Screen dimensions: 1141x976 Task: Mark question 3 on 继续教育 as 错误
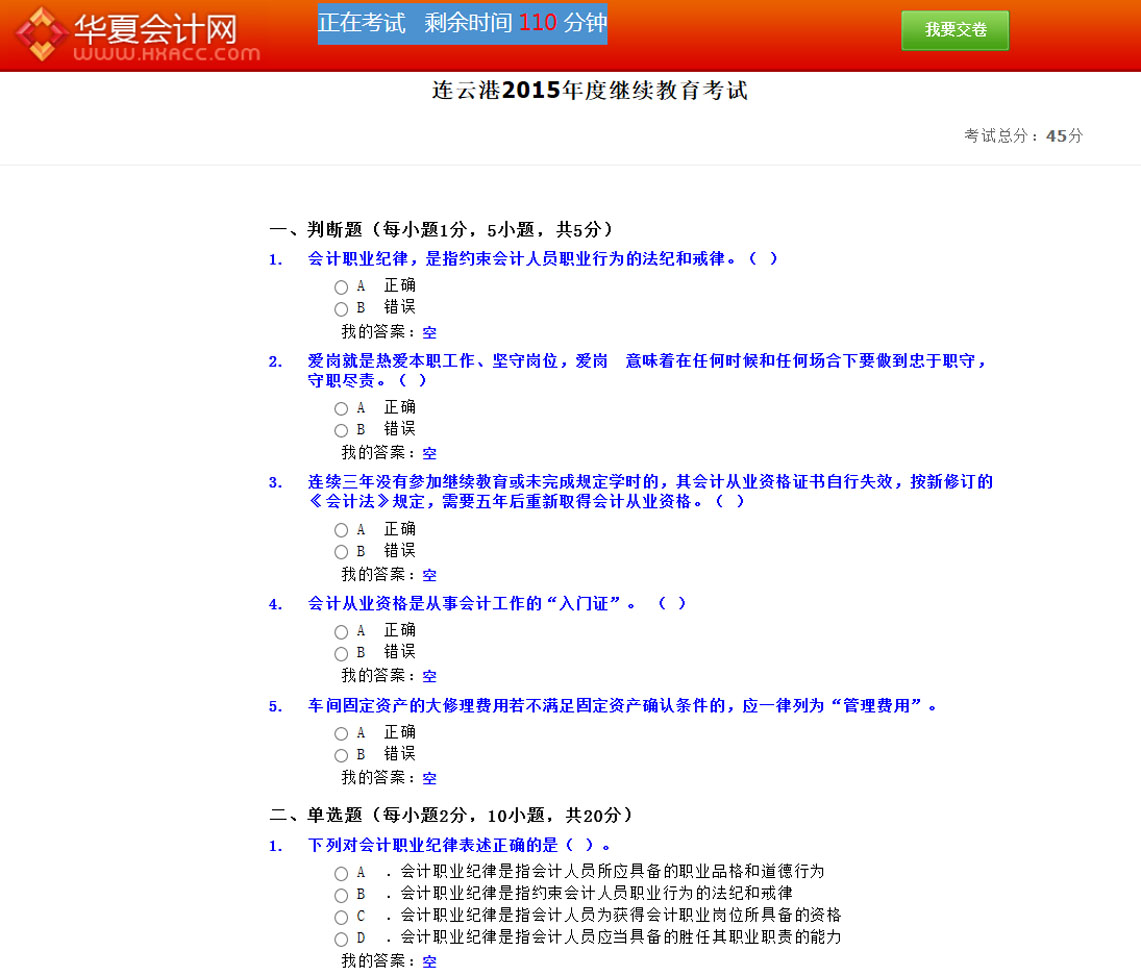click(x=341, y=552)
